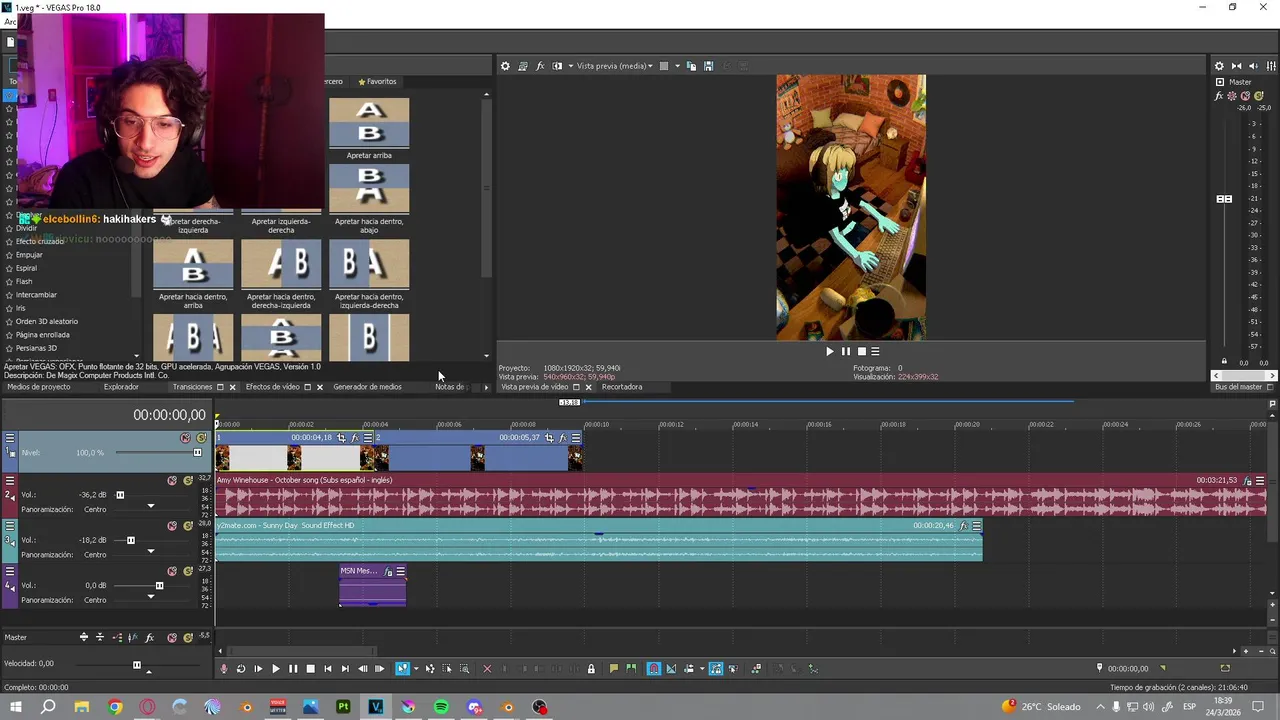Viewport: 1280px width, 720px height.
Task: Start playback in the preview window
Action: pos(829,351)
